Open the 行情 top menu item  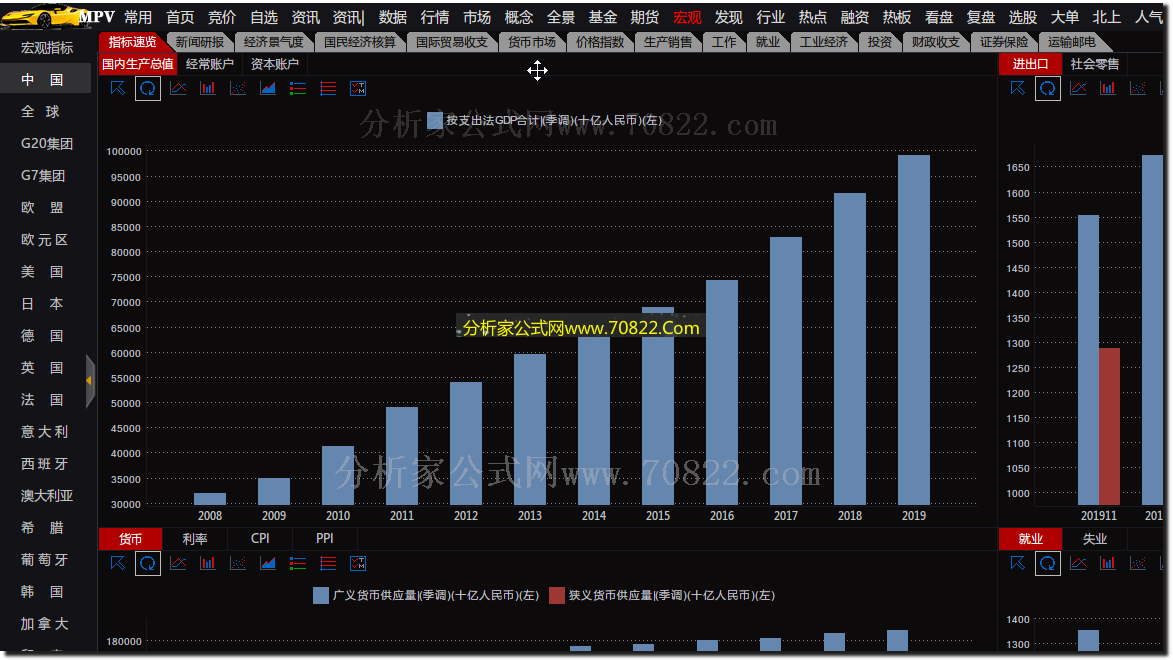(x=435, y=17)
